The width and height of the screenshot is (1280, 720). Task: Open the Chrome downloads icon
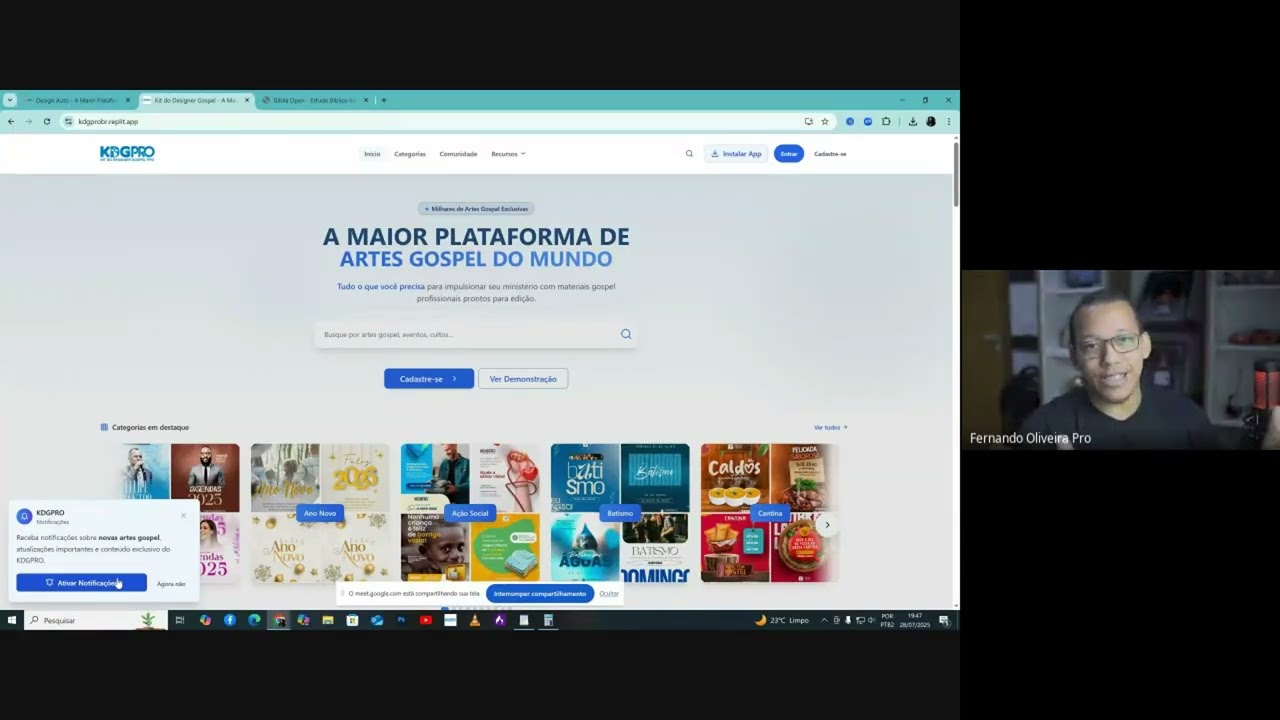[x=913, y=121]
